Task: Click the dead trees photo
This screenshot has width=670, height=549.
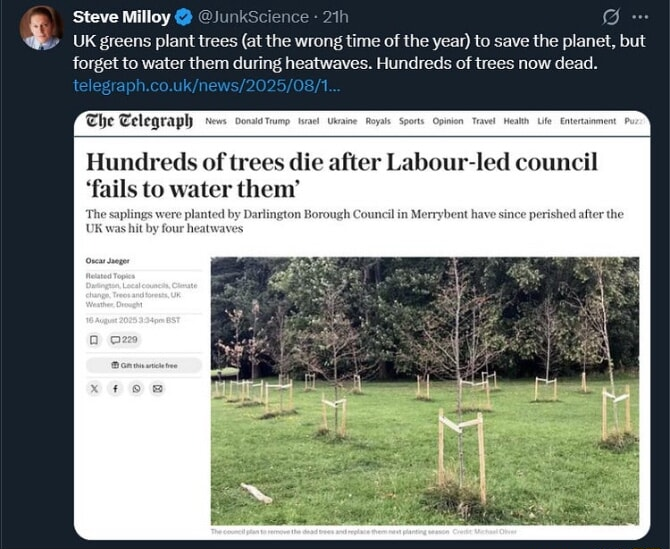Action: pyautogui.click(x=425, y=391)
